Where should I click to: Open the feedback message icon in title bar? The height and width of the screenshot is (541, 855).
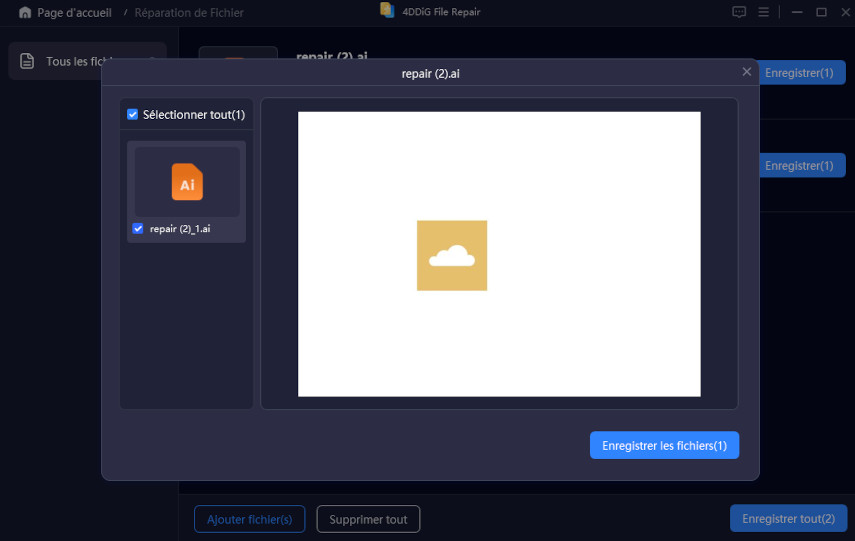pos(739,12)
